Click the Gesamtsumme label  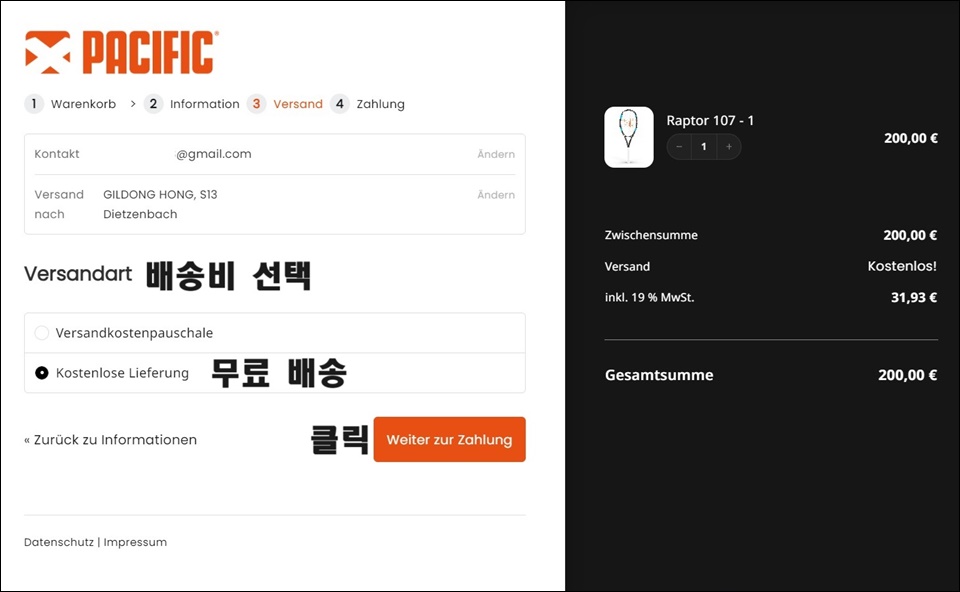[x=659, y=375]
